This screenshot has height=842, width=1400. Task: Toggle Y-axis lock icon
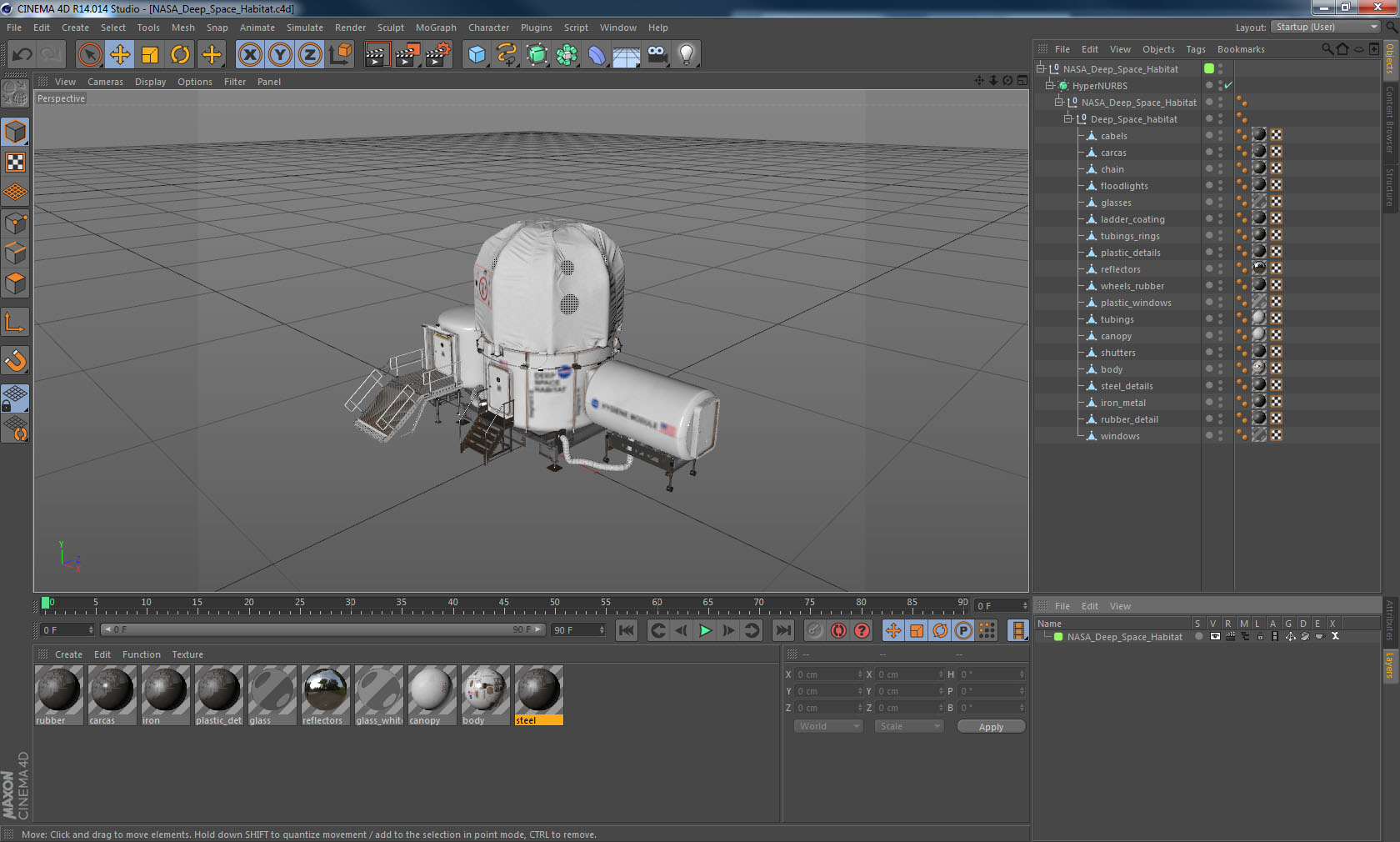(x=280, y=55)
